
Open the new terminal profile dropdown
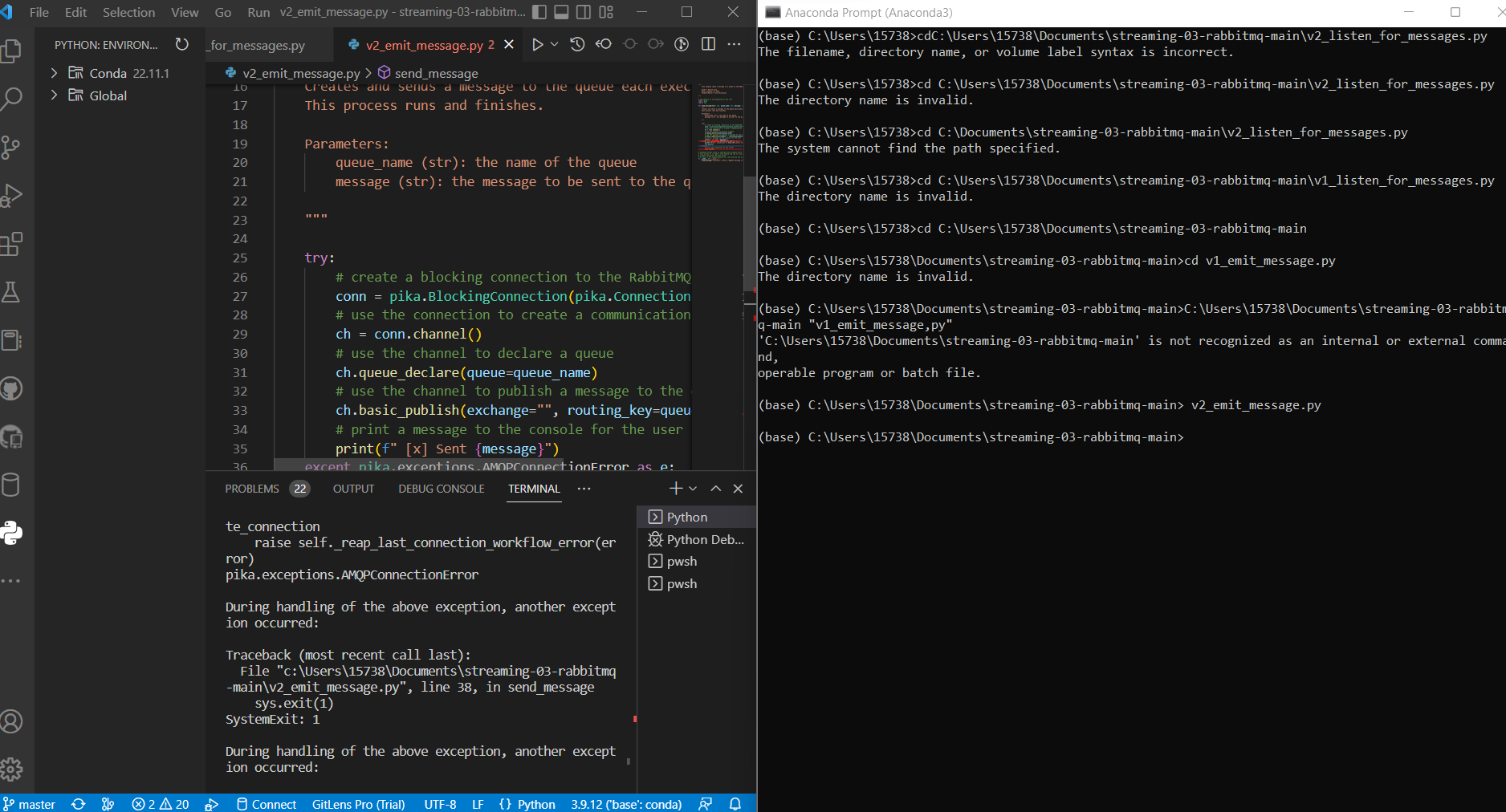tap(693, 489)
